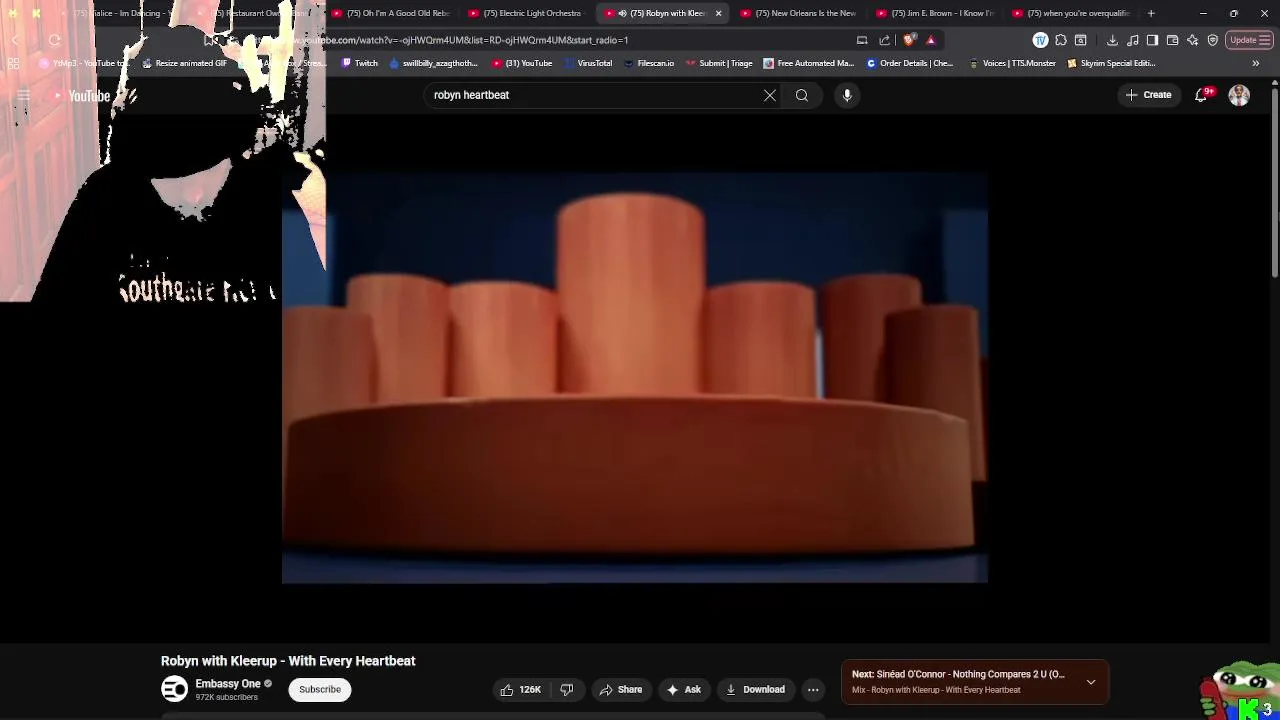
Task: Download the video
Action: point(755,689)
